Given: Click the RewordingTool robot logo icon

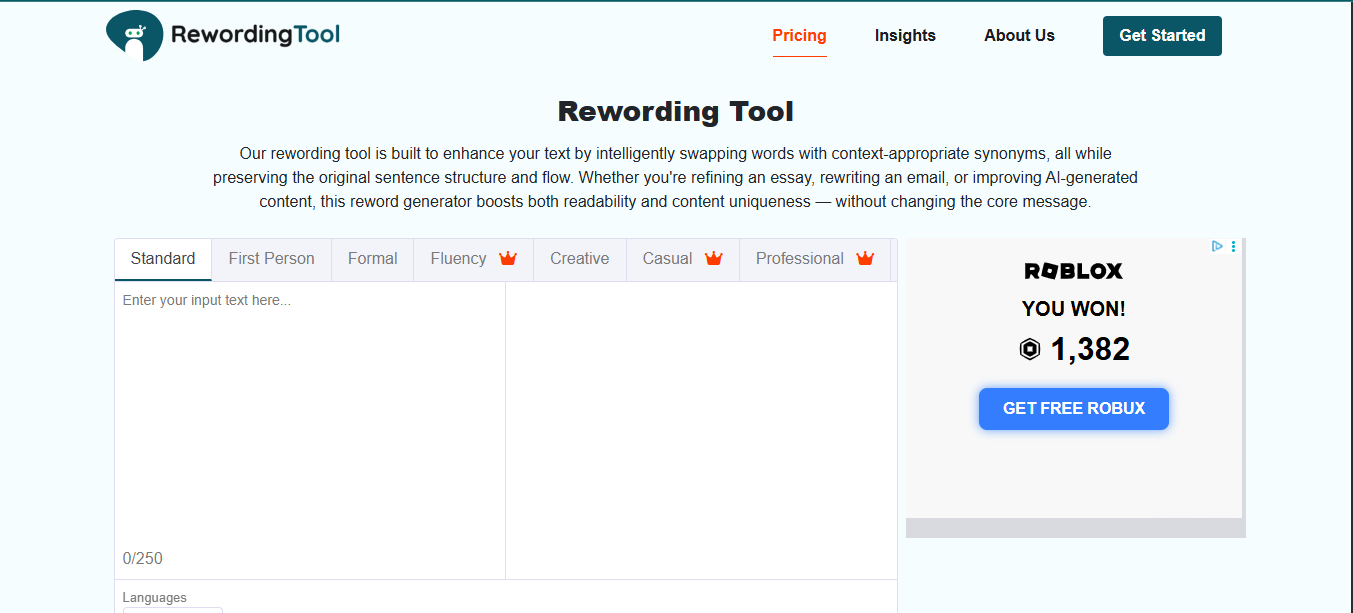Looking at the screenshot, I should point(134,36).
